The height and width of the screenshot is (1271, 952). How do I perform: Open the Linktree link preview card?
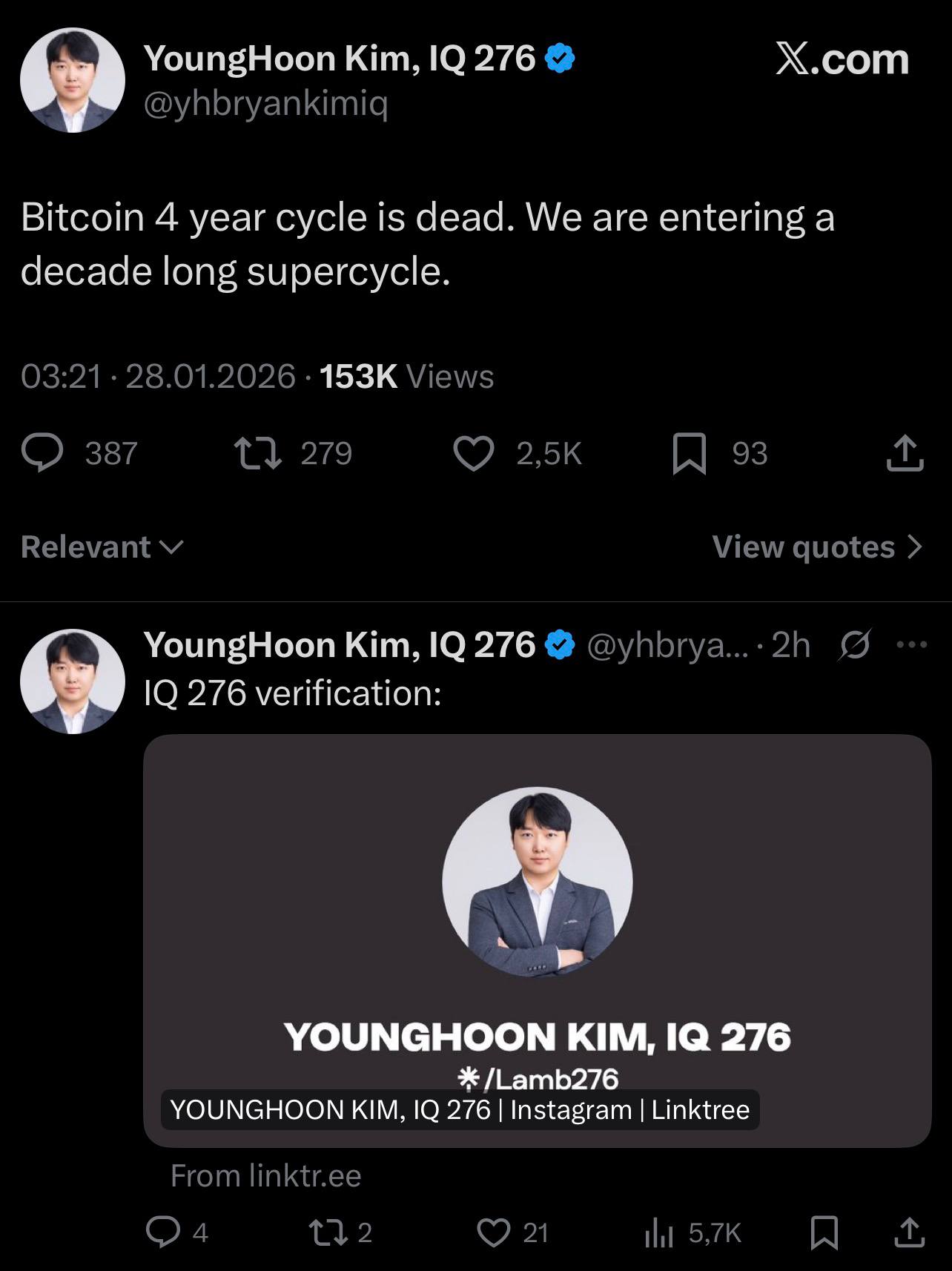537,940
